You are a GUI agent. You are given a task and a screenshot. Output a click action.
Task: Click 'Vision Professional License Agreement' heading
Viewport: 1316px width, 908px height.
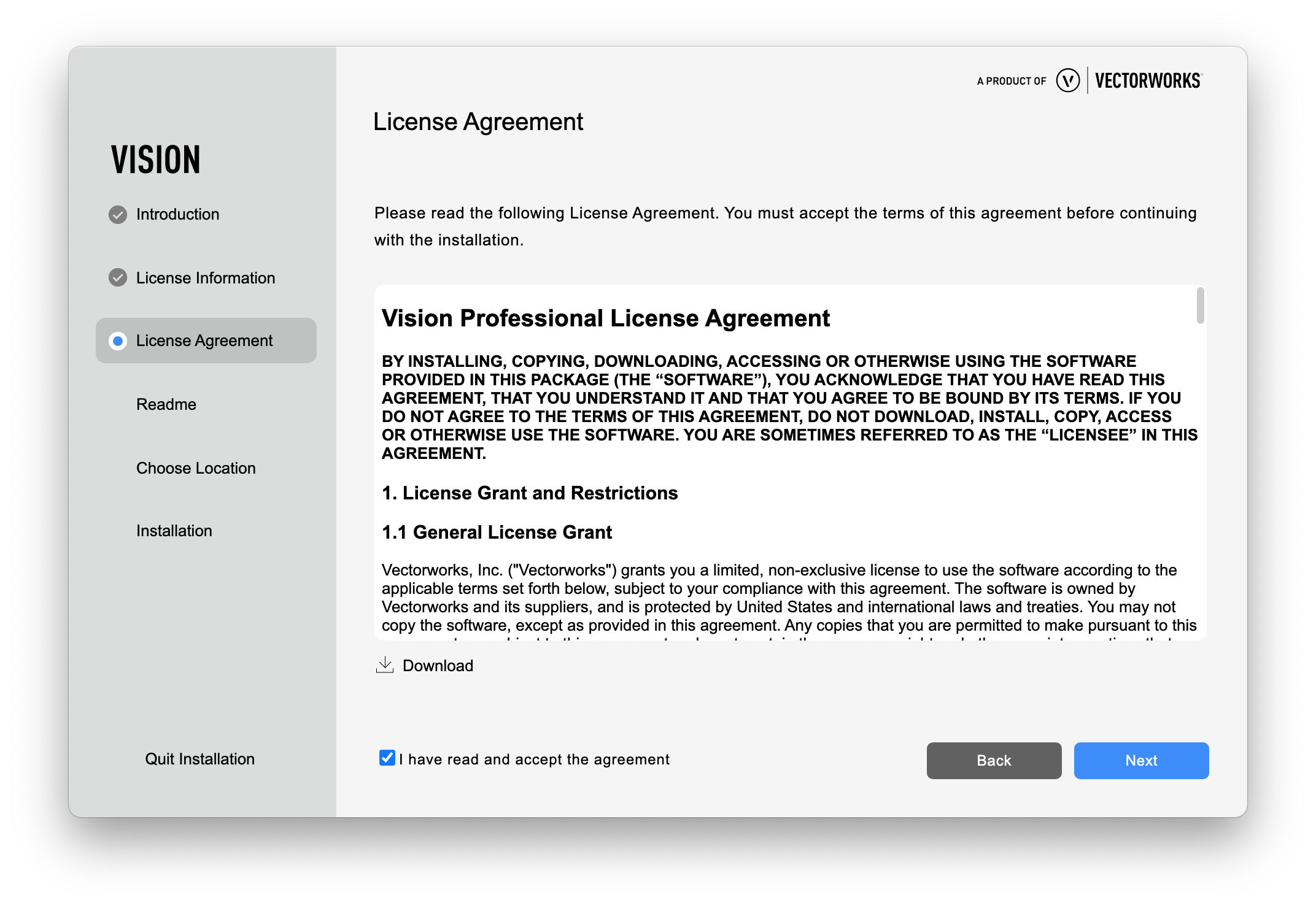click(x=606, y=318)
